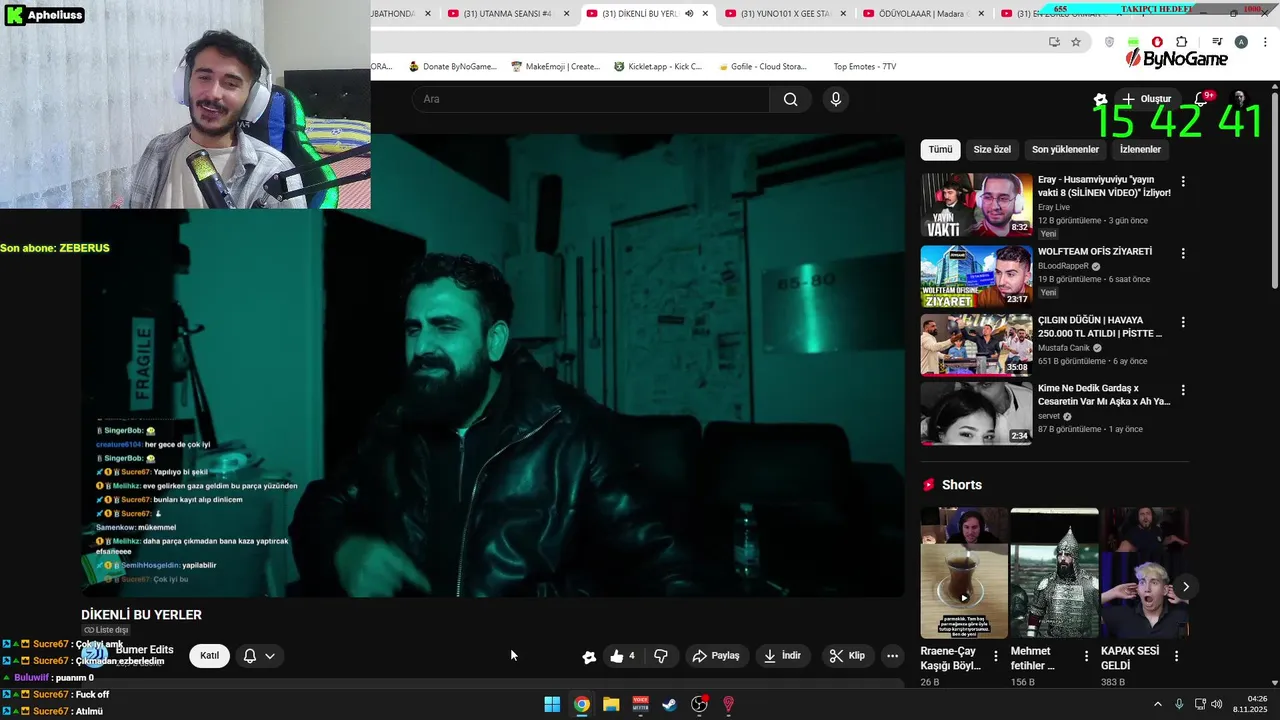
Task: Open the install app icon in address bar
Action: pyautogui.click(x=1054, y=42)
